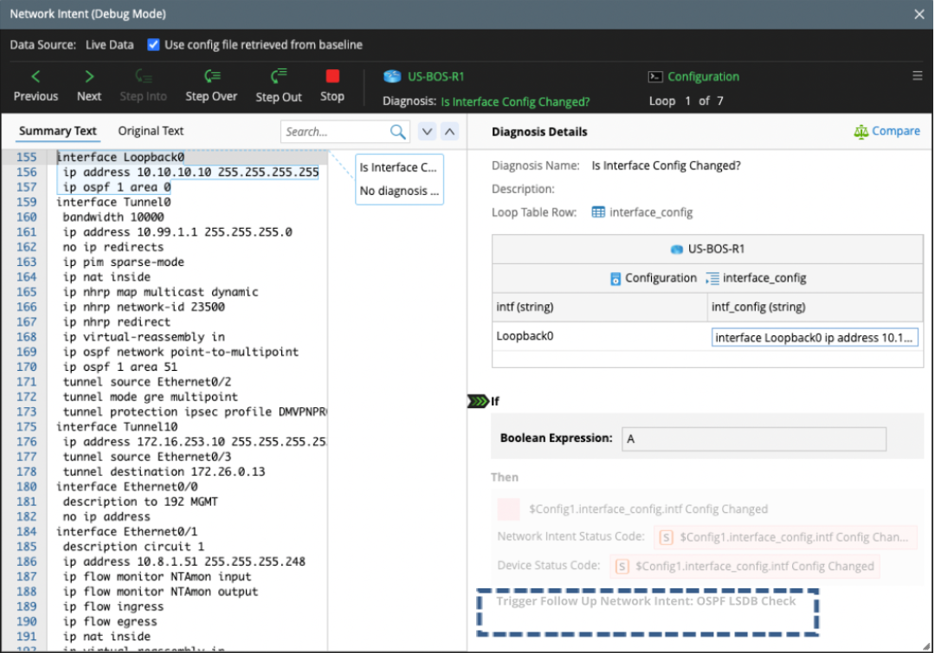Click the router icon in the table header
The image size is (934, 653).
(677, 249)
